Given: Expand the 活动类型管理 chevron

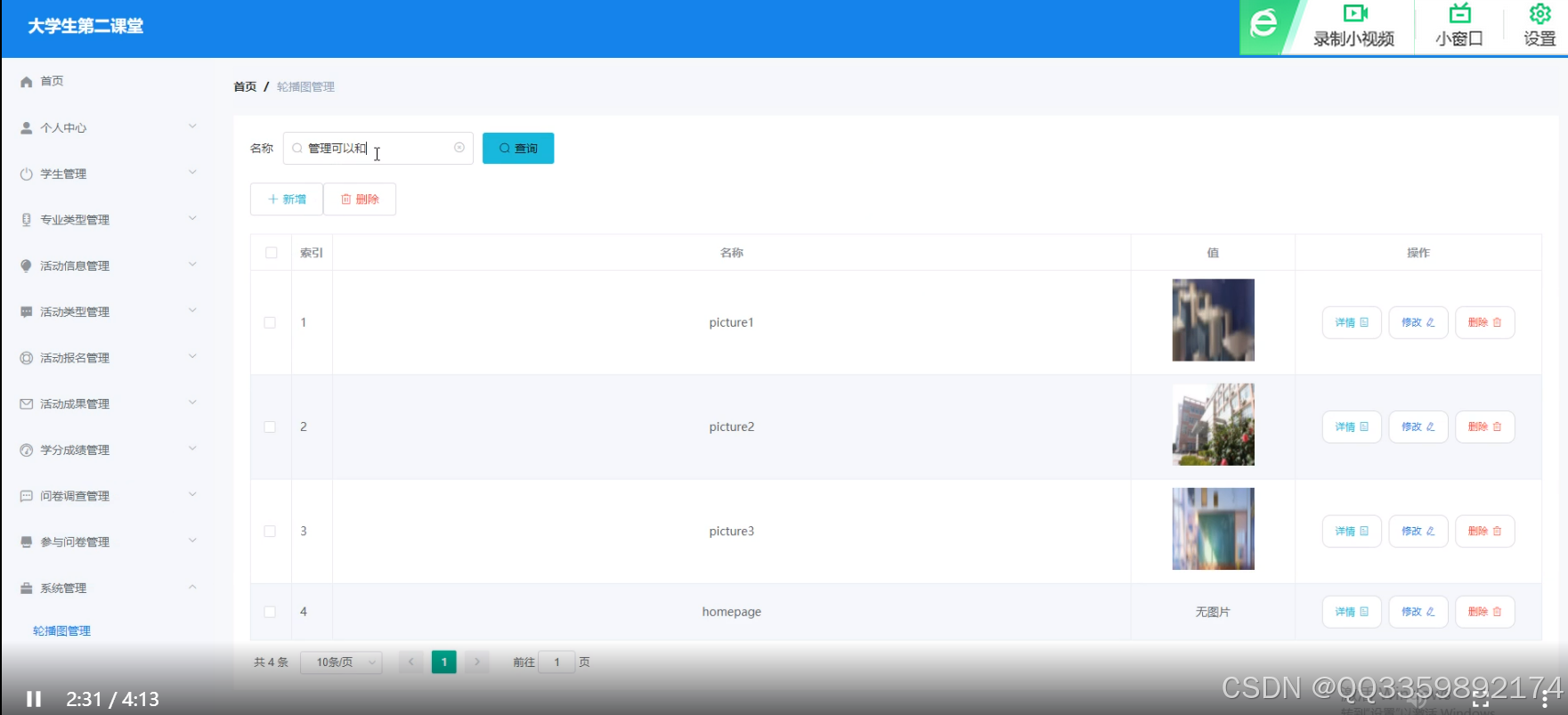Looking at the screenshot, I should click(192, 311).
